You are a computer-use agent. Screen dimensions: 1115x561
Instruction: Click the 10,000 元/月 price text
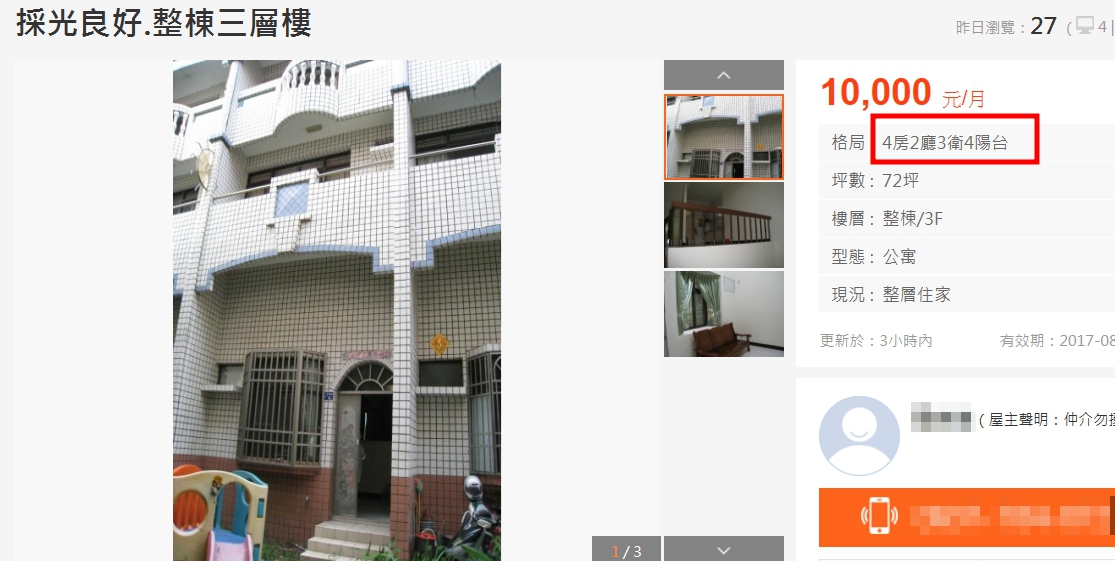[903, 94]
